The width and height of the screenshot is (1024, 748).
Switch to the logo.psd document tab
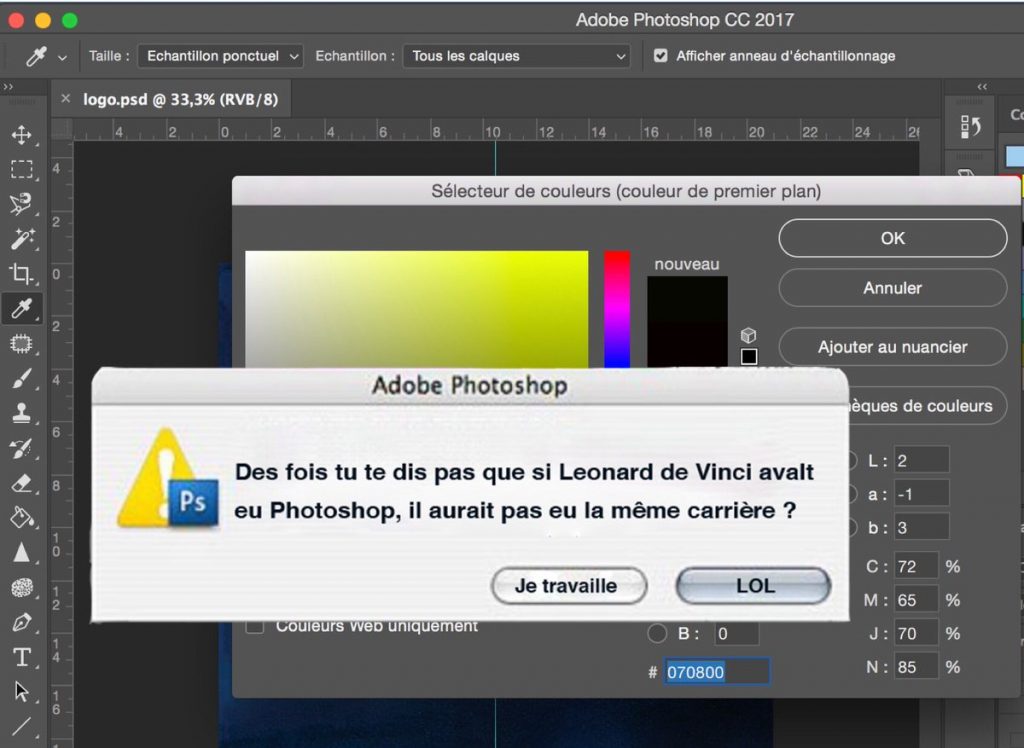pyautogui.click(x=180, y=99)
